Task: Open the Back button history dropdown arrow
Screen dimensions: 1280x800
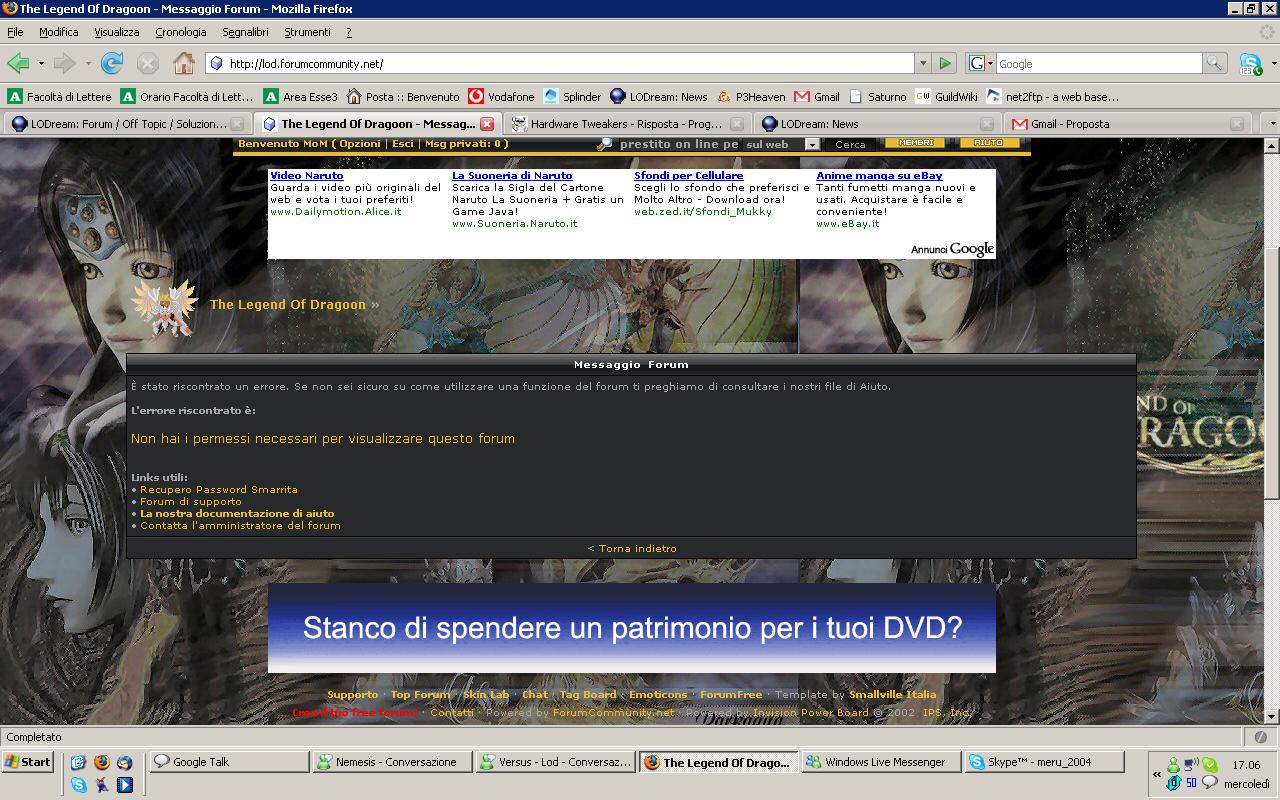Action: [x=41, y=63]
